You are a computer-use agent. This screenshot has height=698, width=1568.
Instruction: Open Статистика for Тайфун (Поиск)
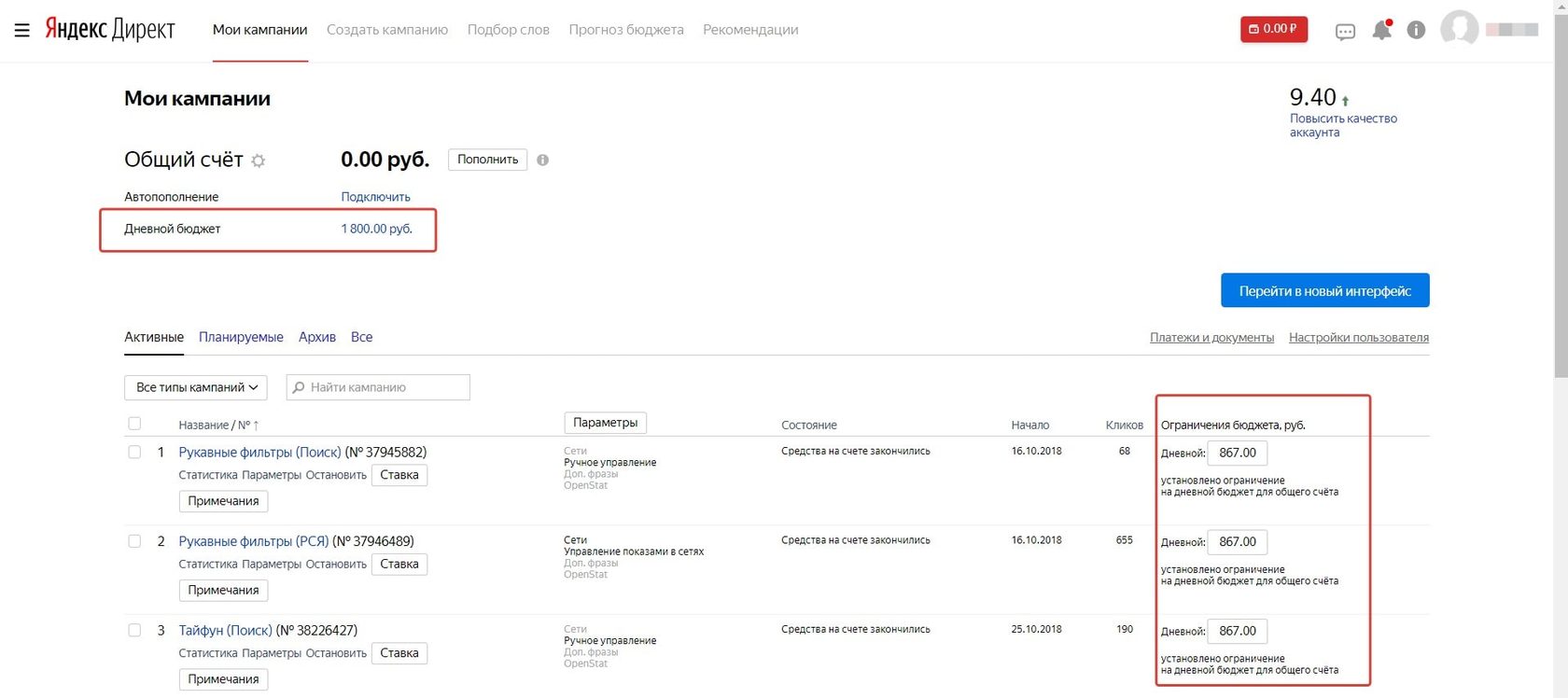208,653
